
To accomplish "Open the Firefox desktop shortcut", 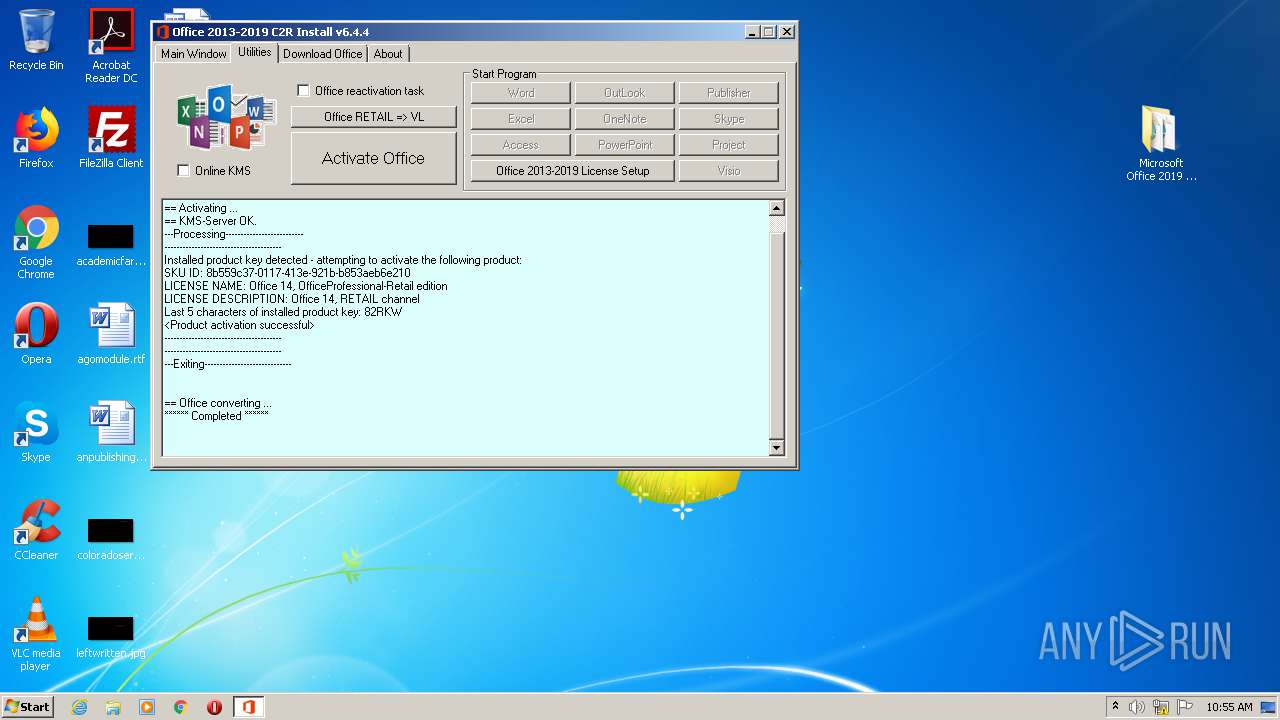I will (x=36, y=138).
